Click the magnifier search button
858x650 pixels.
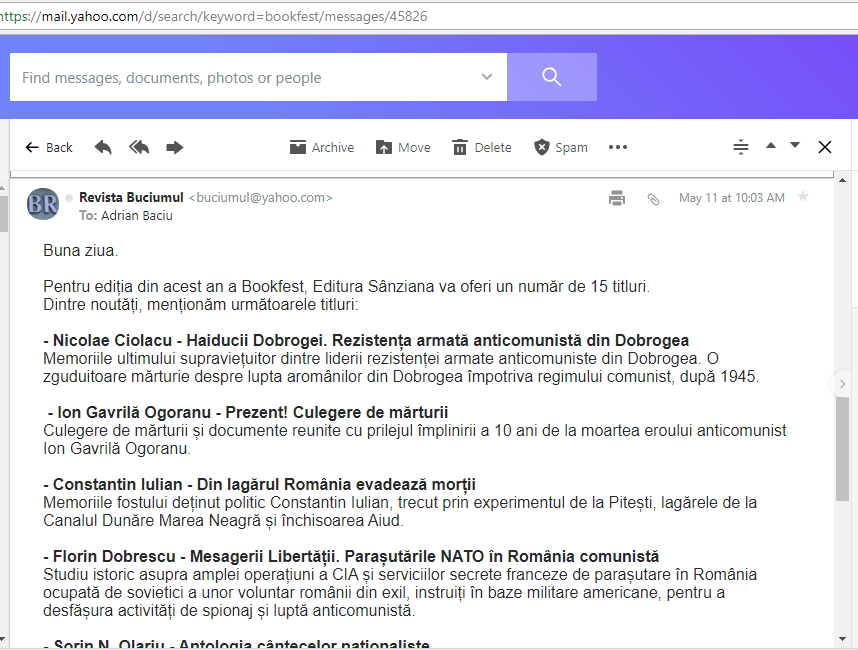(551, 77)
